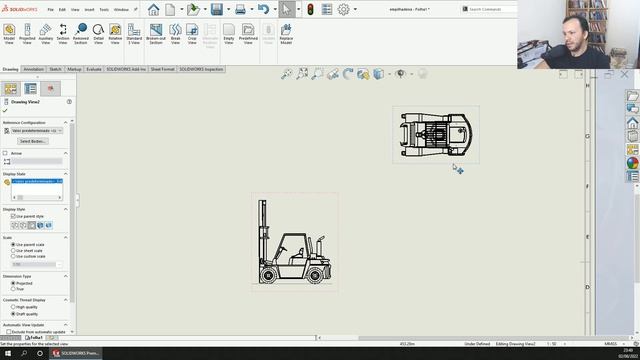Open the Undo dropdown arrow
Screen dimensions: 640x360
tap(275, 9)
